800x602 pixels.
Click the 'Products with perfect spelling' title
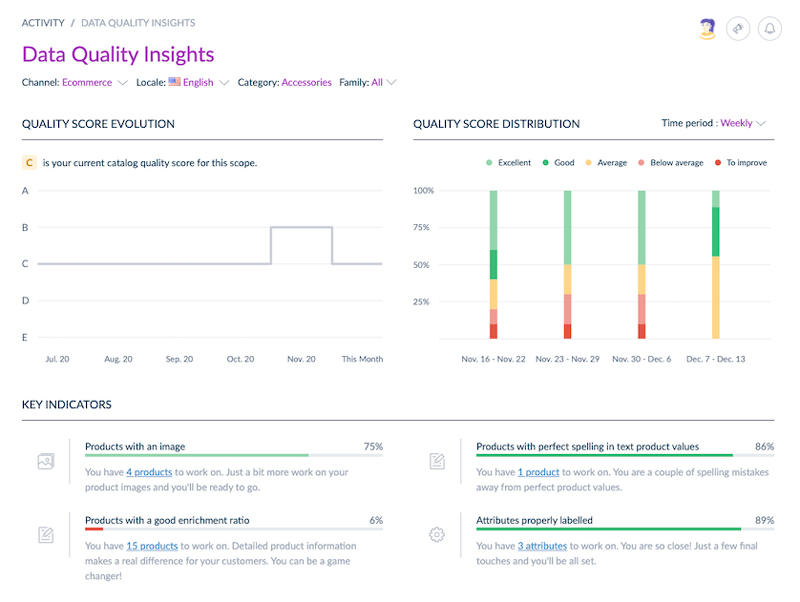(587, 446)
